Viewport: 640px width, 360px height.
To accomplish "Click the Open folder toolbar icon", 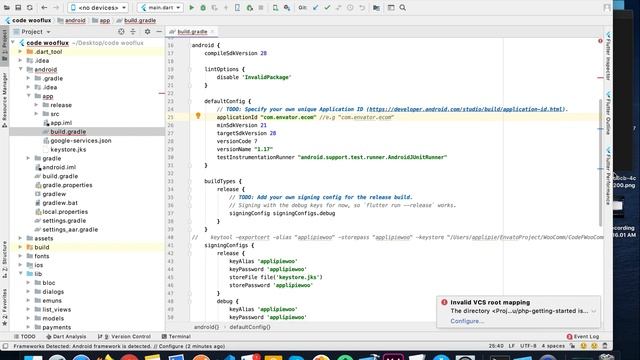I will coord(7,7).
